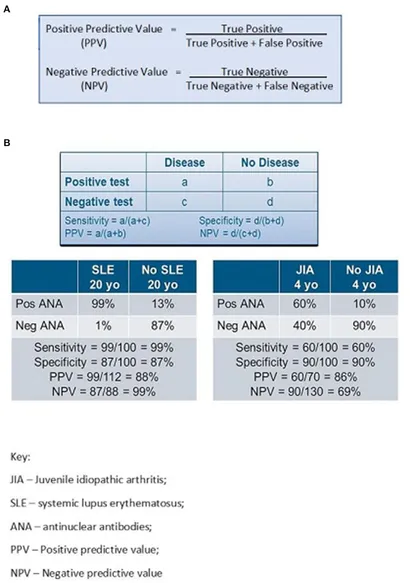Click the SLE 20 yo header cell
The image size is (410, 583).
click(103, 277)
